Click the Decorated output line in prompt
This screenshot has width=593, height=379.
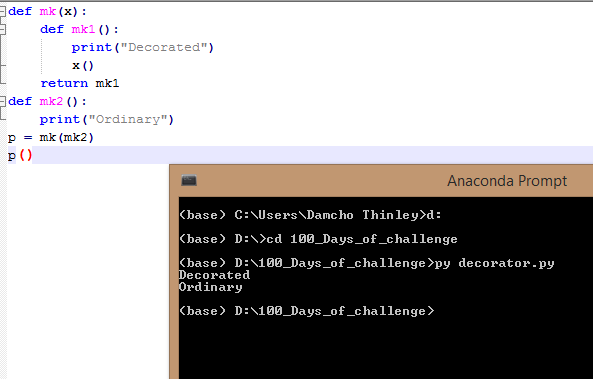214,275
